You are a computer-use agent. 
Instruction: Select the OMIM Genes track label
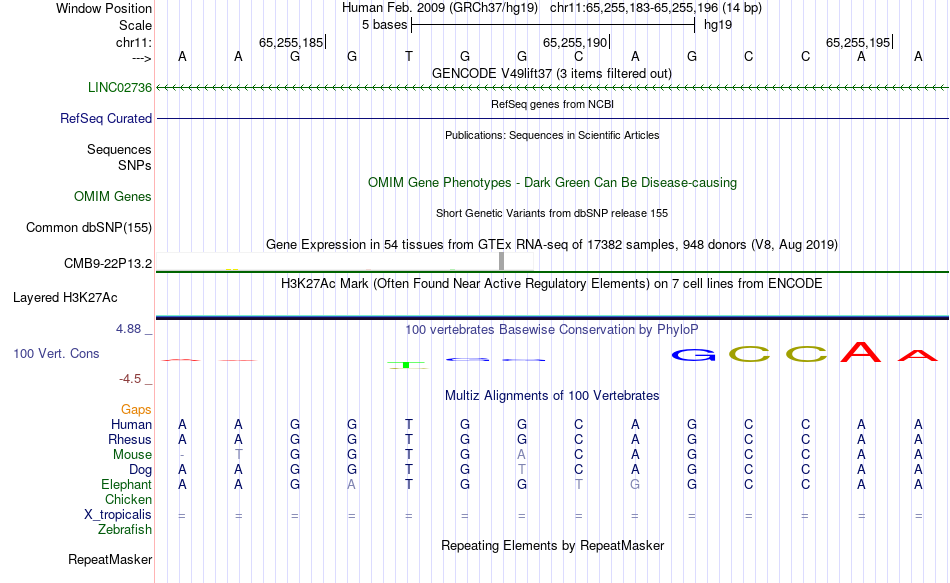112,196
